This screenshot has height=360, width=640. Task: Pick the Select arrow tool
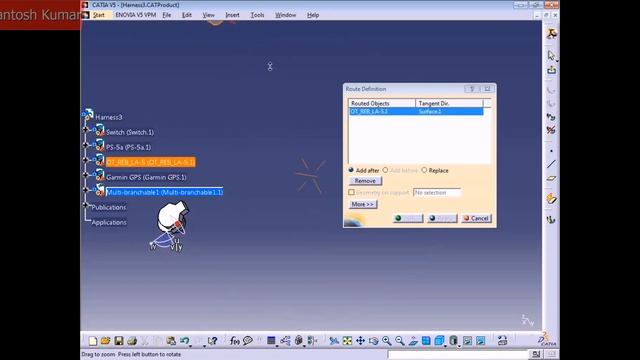tap(551, 55)
